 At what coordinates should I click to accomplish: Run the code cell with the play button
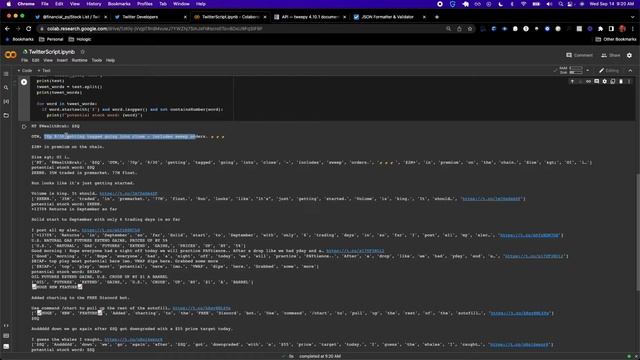pos(24,82)
